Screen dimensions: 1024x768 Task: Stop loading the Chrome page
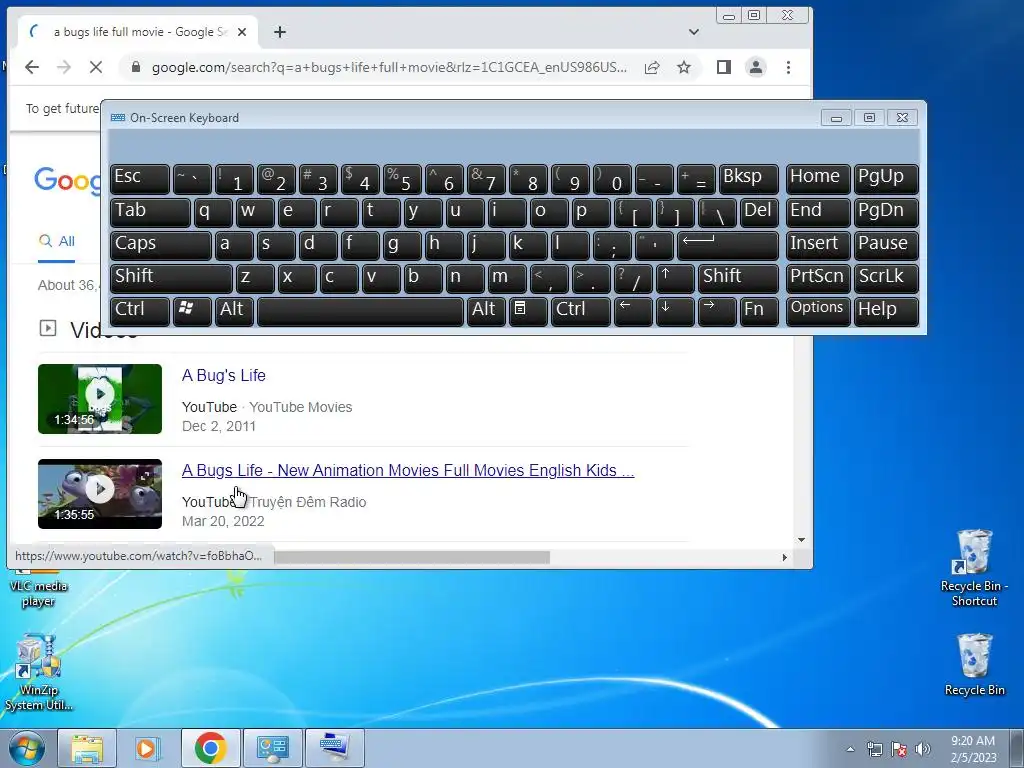(x=95, y=67)
